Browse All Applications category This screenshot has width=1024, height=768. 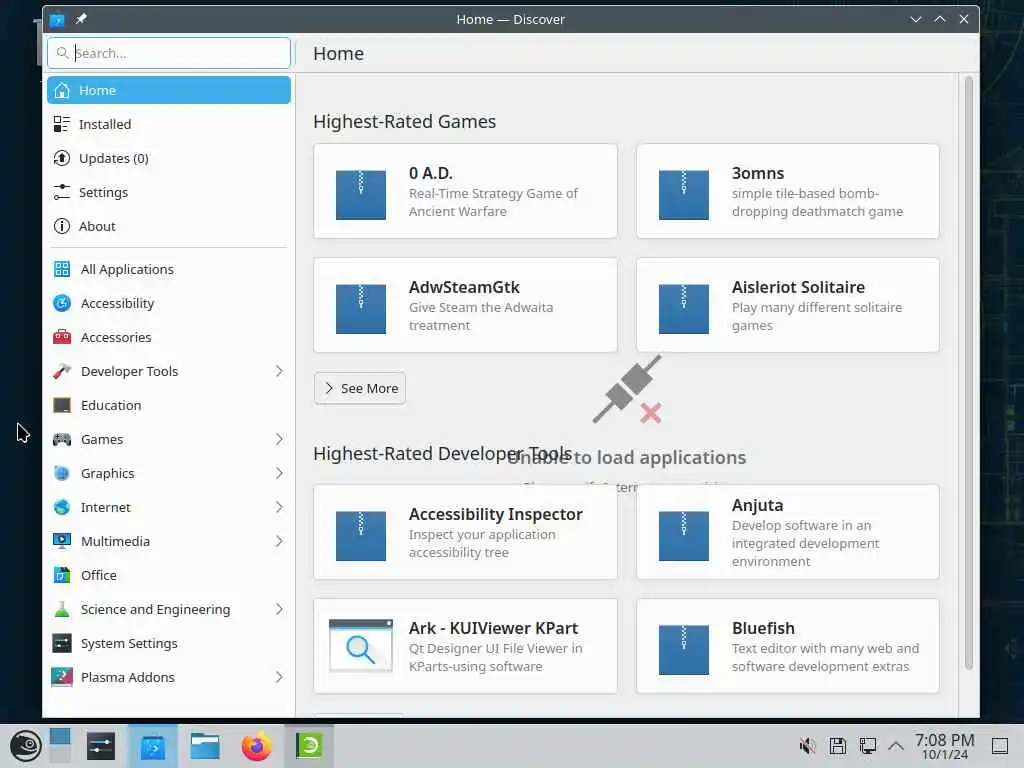[168, 269]
